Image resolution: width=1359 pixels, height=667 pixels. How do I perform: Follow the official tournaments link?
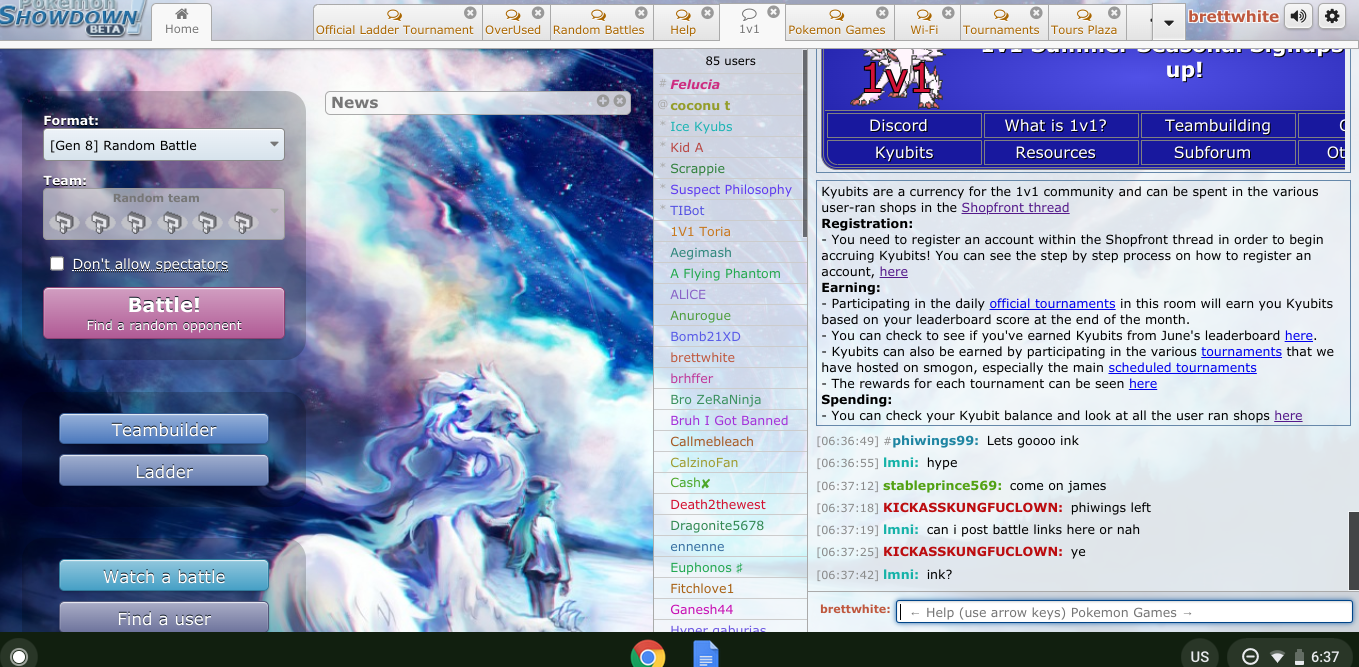point(1052,304)
